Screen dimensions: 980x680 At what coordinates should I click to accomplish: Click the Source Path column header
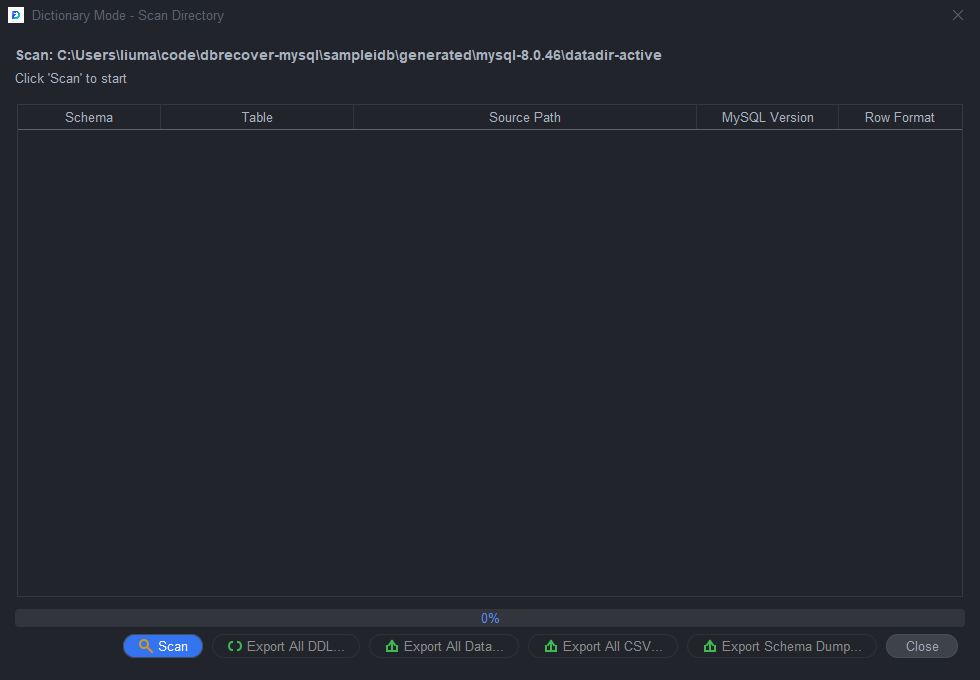click(x=525, y=118)
